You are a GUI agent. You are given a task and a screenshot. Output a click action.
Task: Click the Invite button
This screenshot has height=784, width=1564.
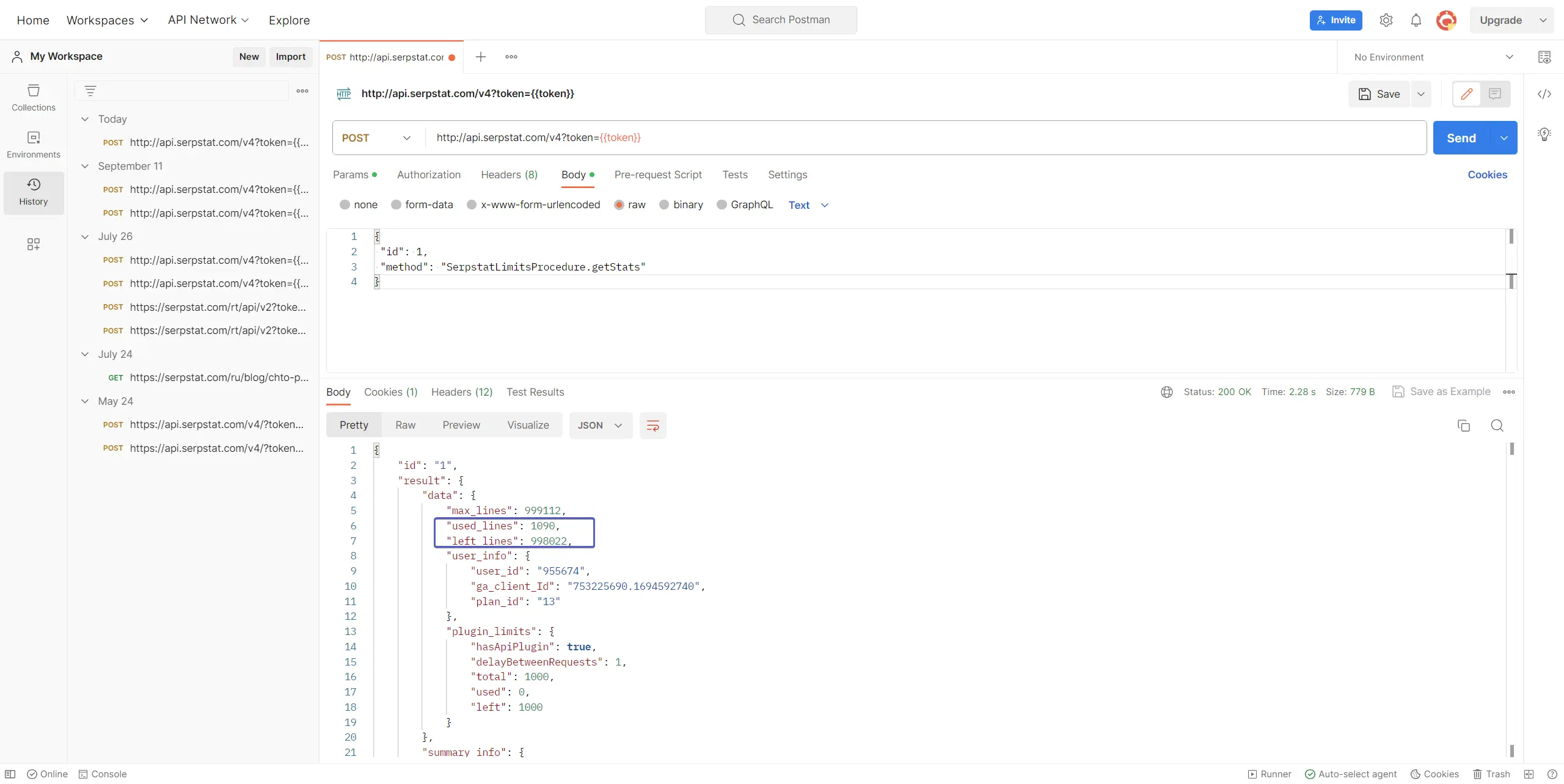pos(1336,20)
